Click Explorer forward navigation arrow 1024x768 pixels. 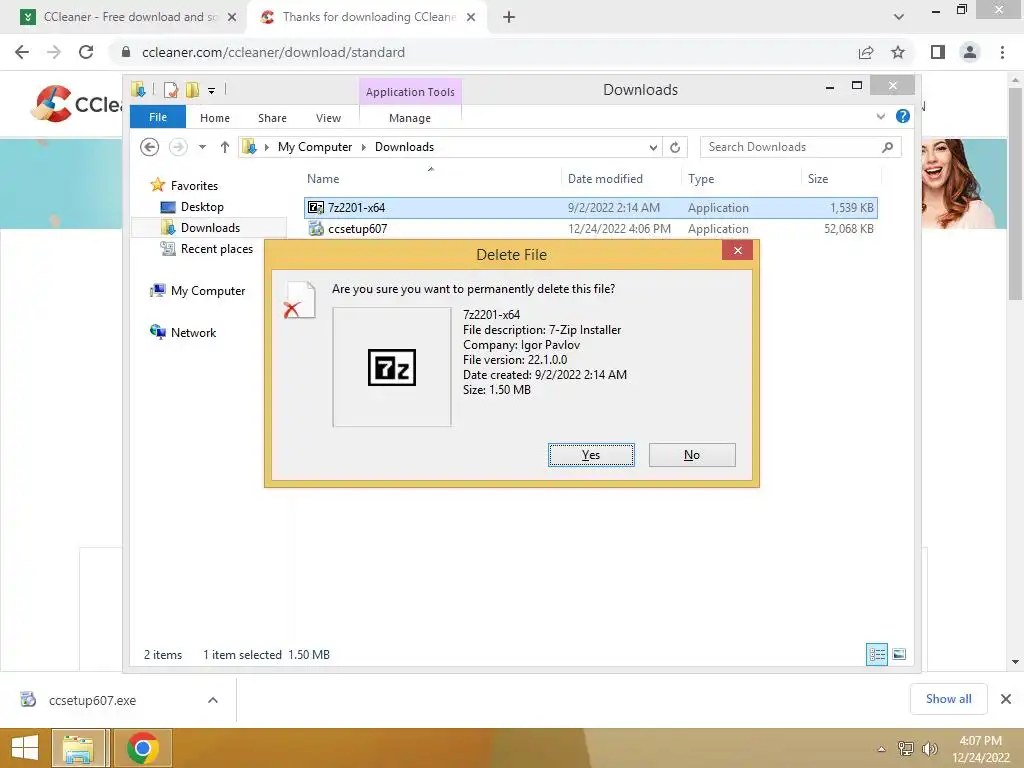tap(178, 147)
